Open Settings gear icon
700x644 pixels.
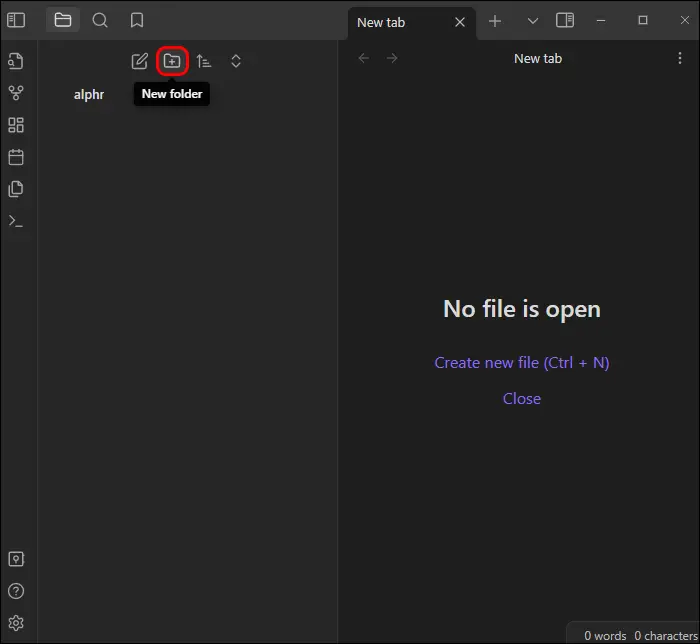point(16,623)
